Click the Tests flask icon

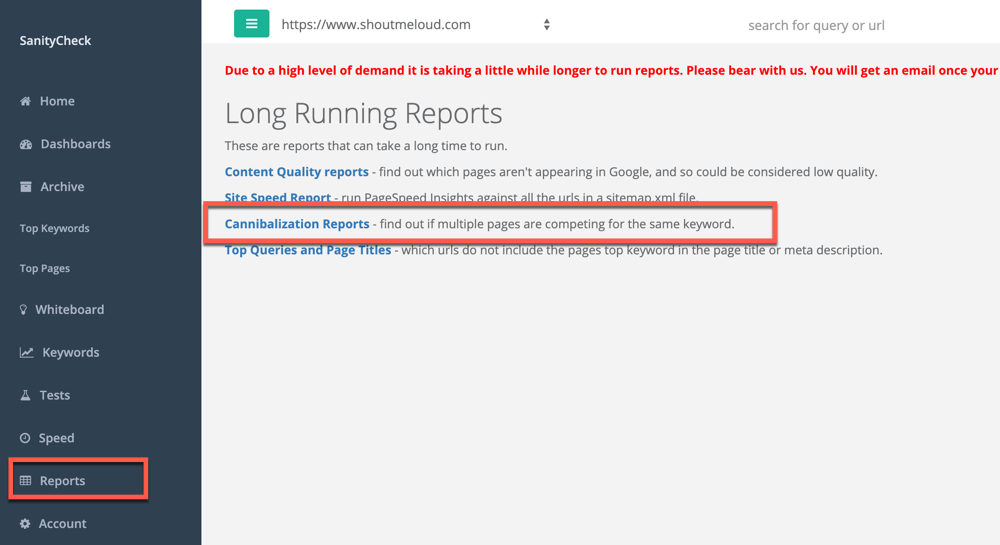[x=26, y=395]
